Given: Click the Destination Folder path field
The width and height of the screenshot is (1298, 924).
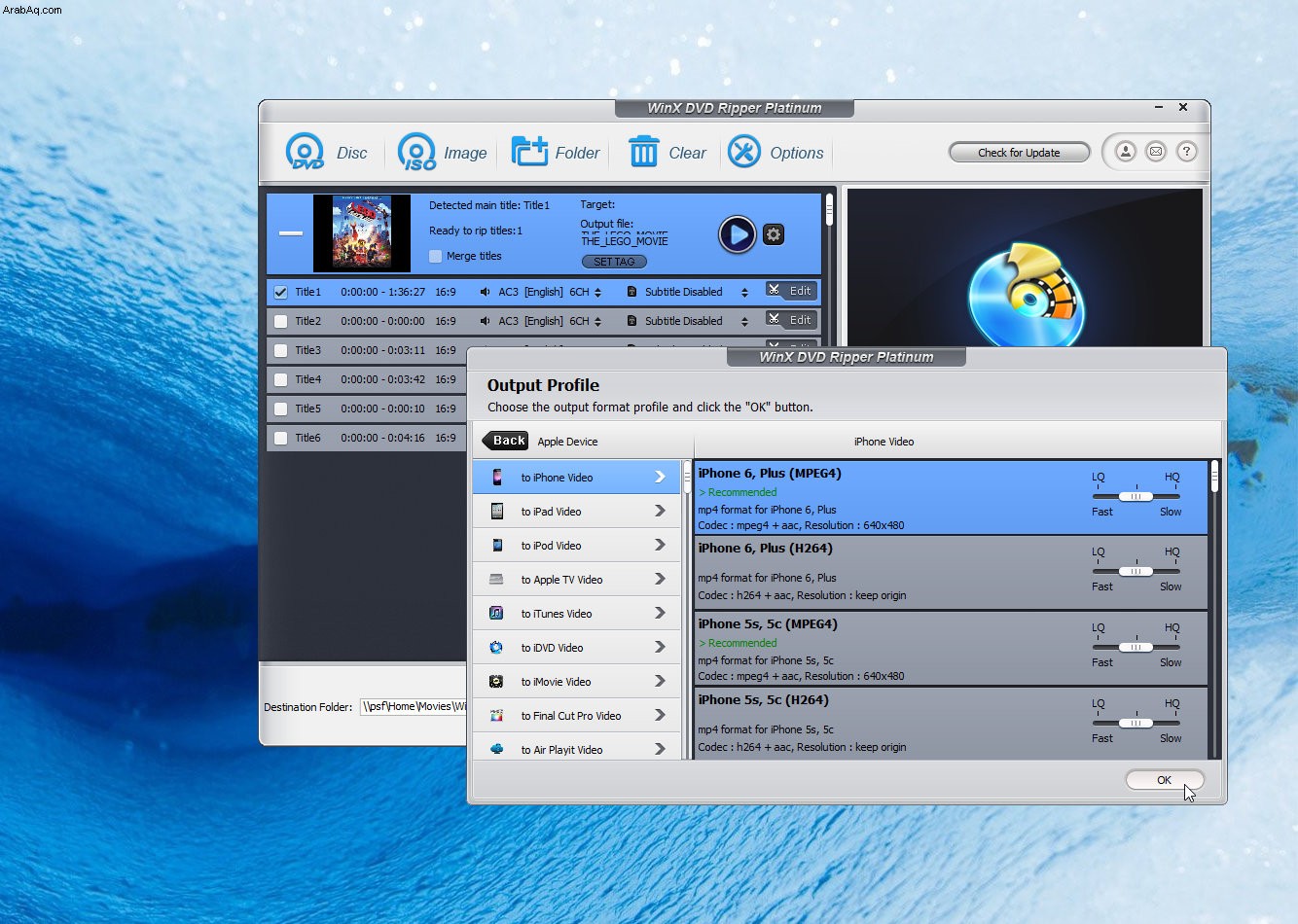Looking at the screenshot, I should point(414,707).
